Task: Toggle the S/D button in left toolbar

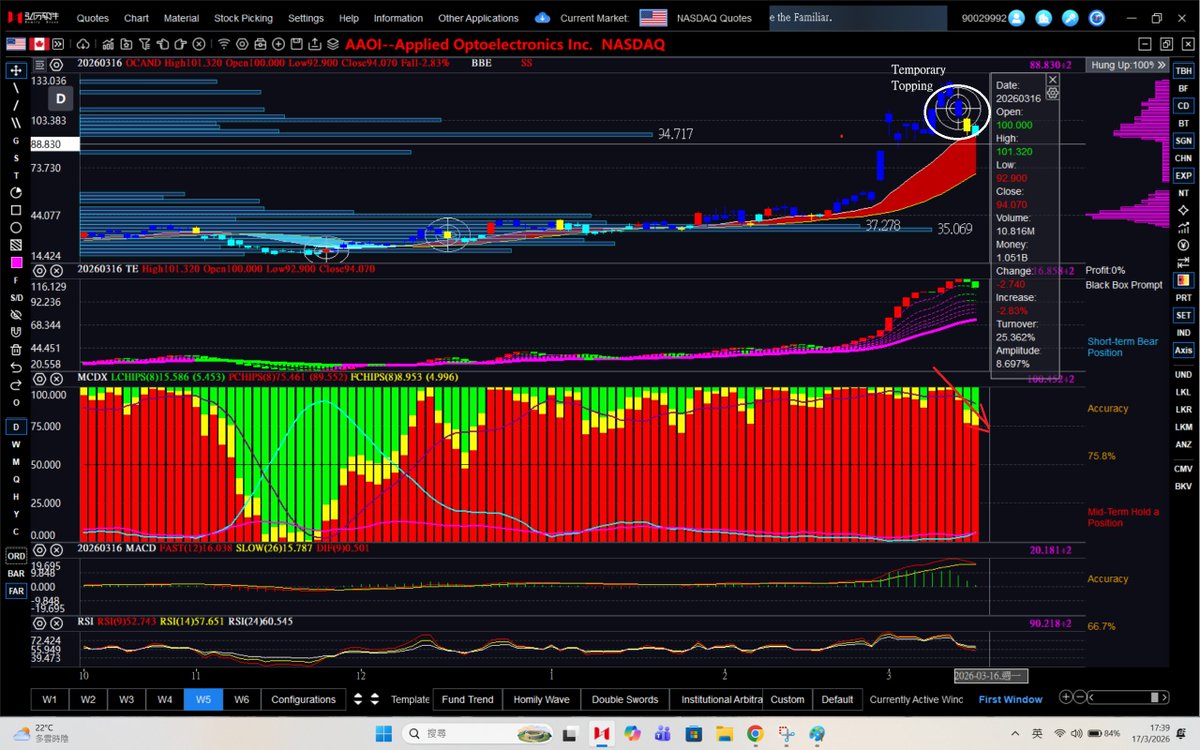Action: click(x=16, y=298)
